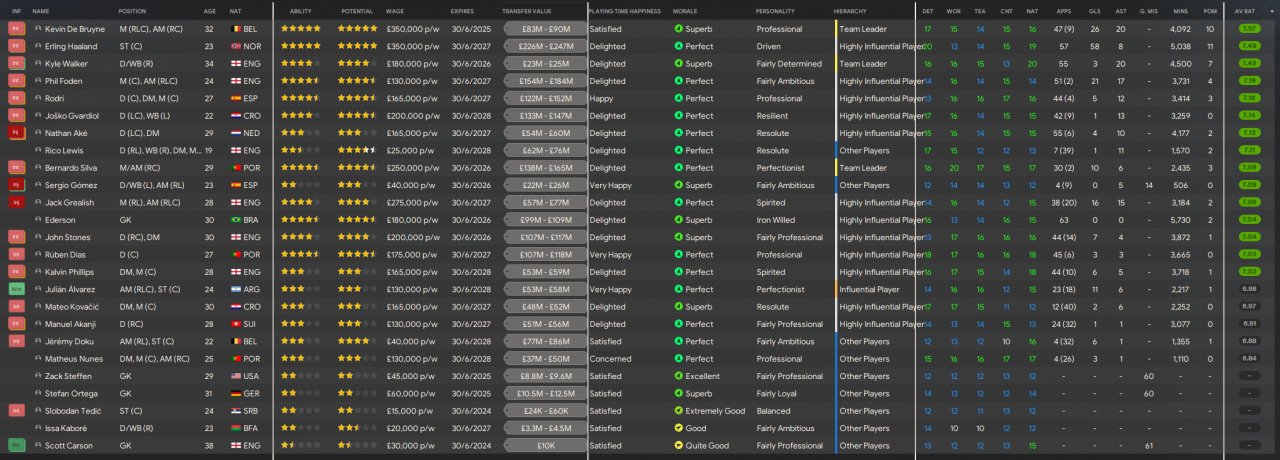
Task: Open Jérémy Doku's player profile
Action: (x=68, y=341)
